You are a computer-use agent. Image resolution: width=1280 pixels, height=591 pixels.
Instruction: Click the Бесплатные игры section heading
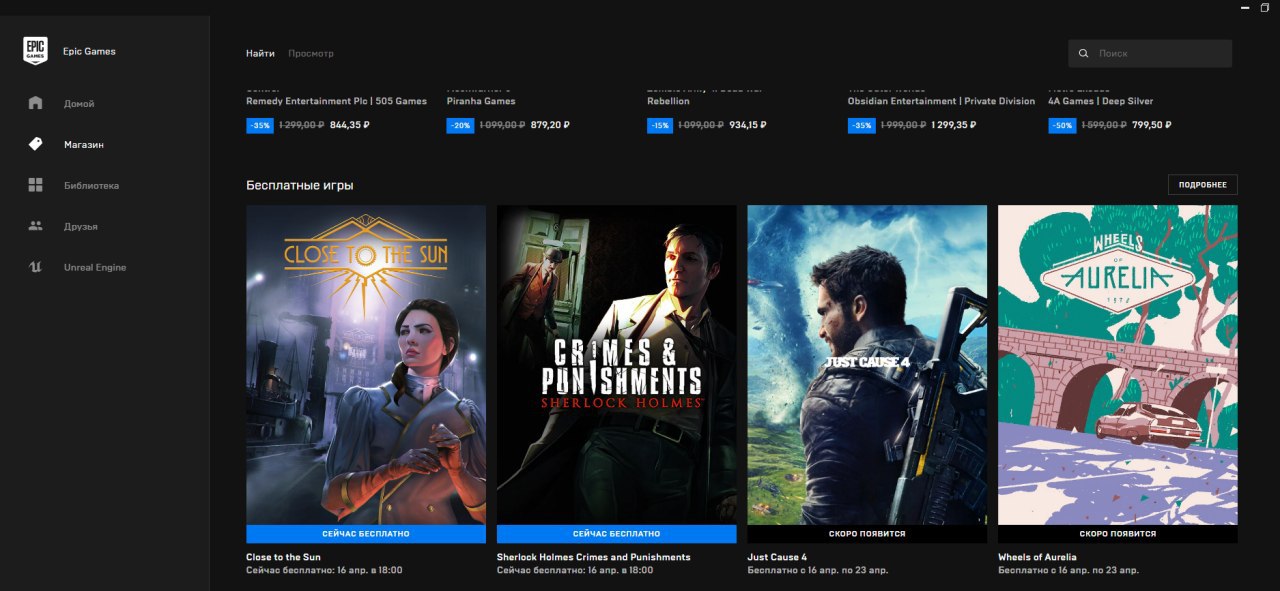(x=299, y=185)
